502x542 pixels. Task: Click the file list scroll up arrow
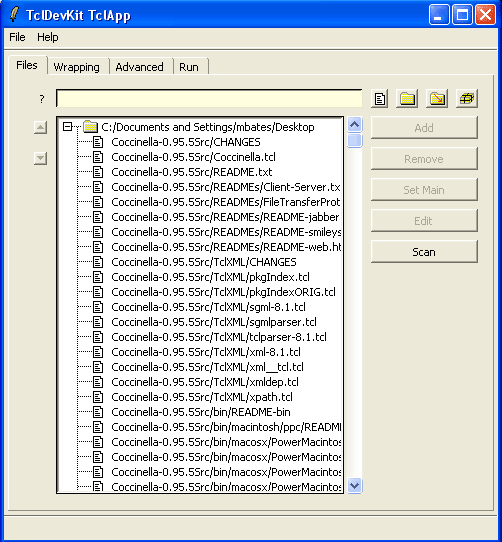(355, 124)
